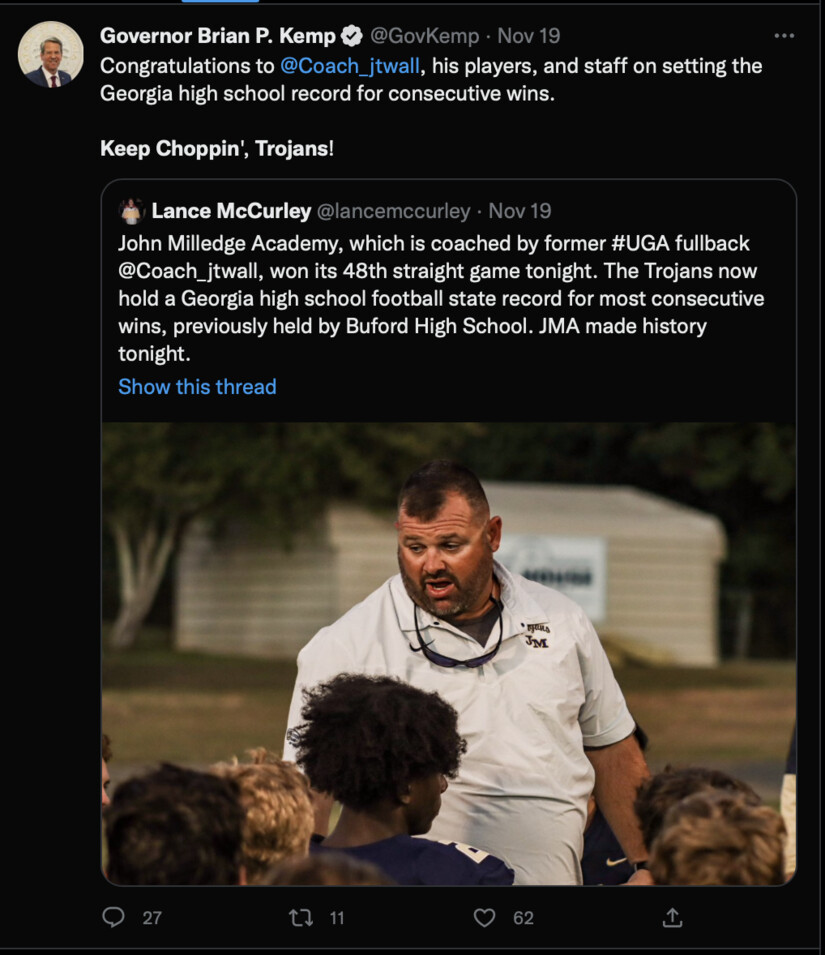Open the coach photo in the quoted tweet

(x=448, y=652)
